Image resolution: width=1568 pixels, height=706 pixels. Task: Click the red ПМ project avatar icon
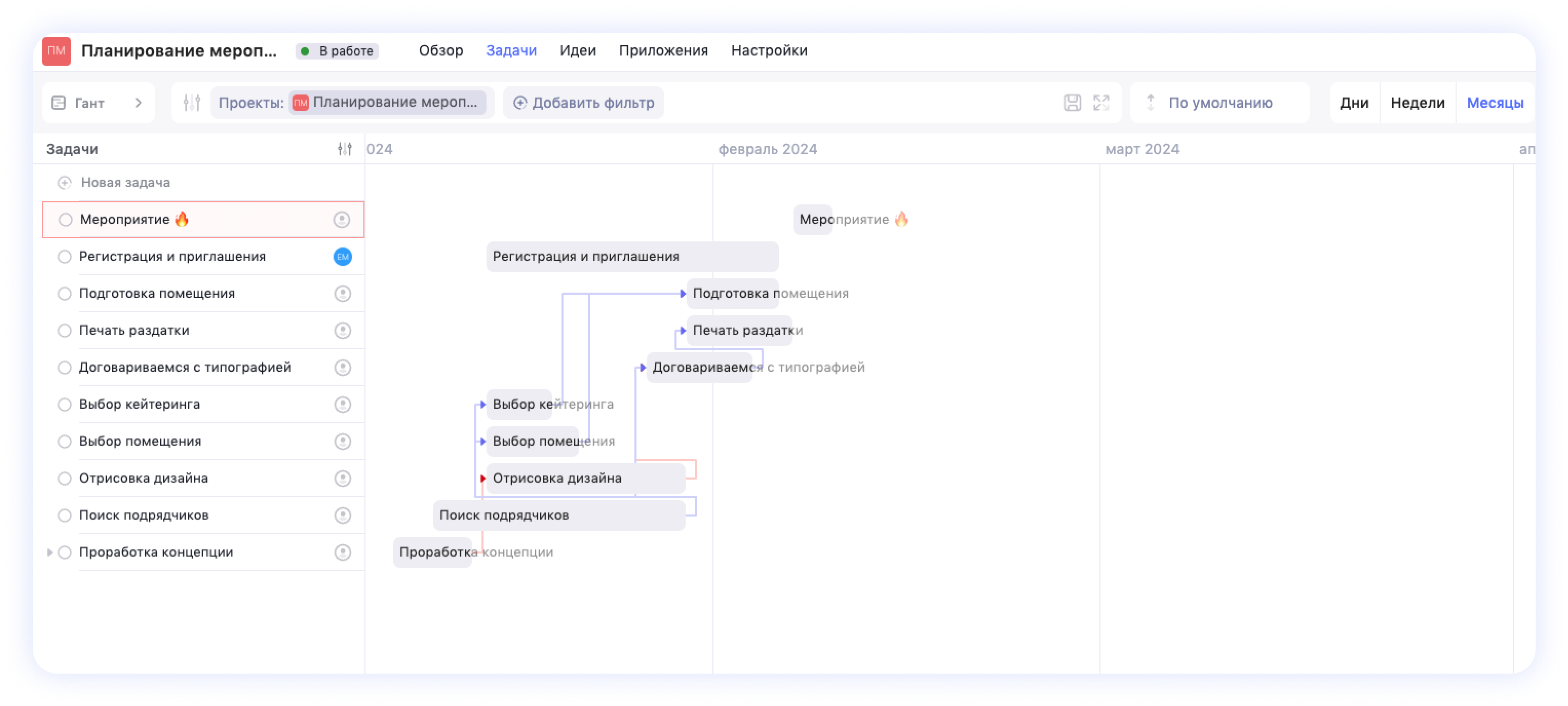[56, 50]
